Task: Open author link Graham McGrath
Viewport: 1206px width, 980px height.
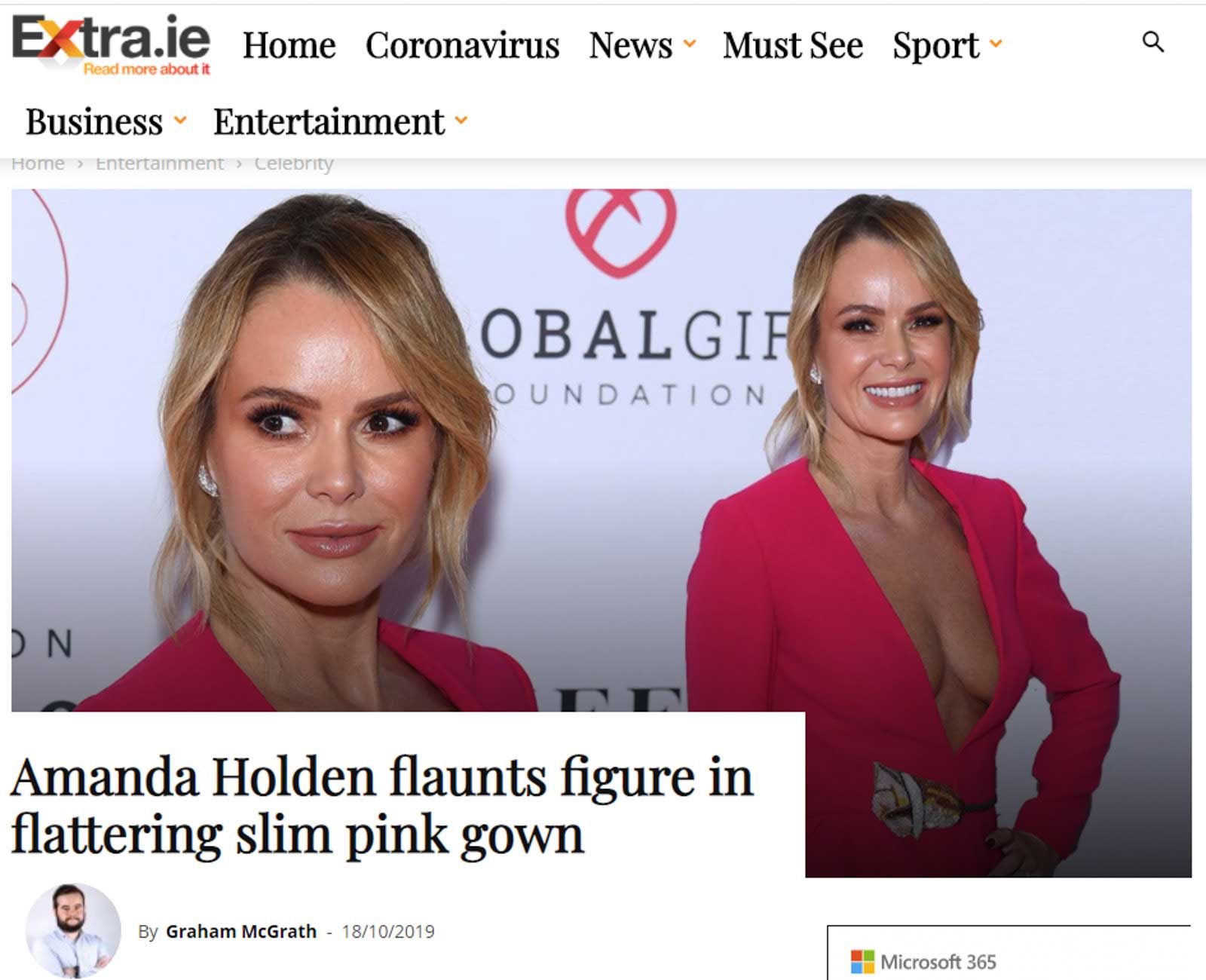Action: (x=241, y=932)
